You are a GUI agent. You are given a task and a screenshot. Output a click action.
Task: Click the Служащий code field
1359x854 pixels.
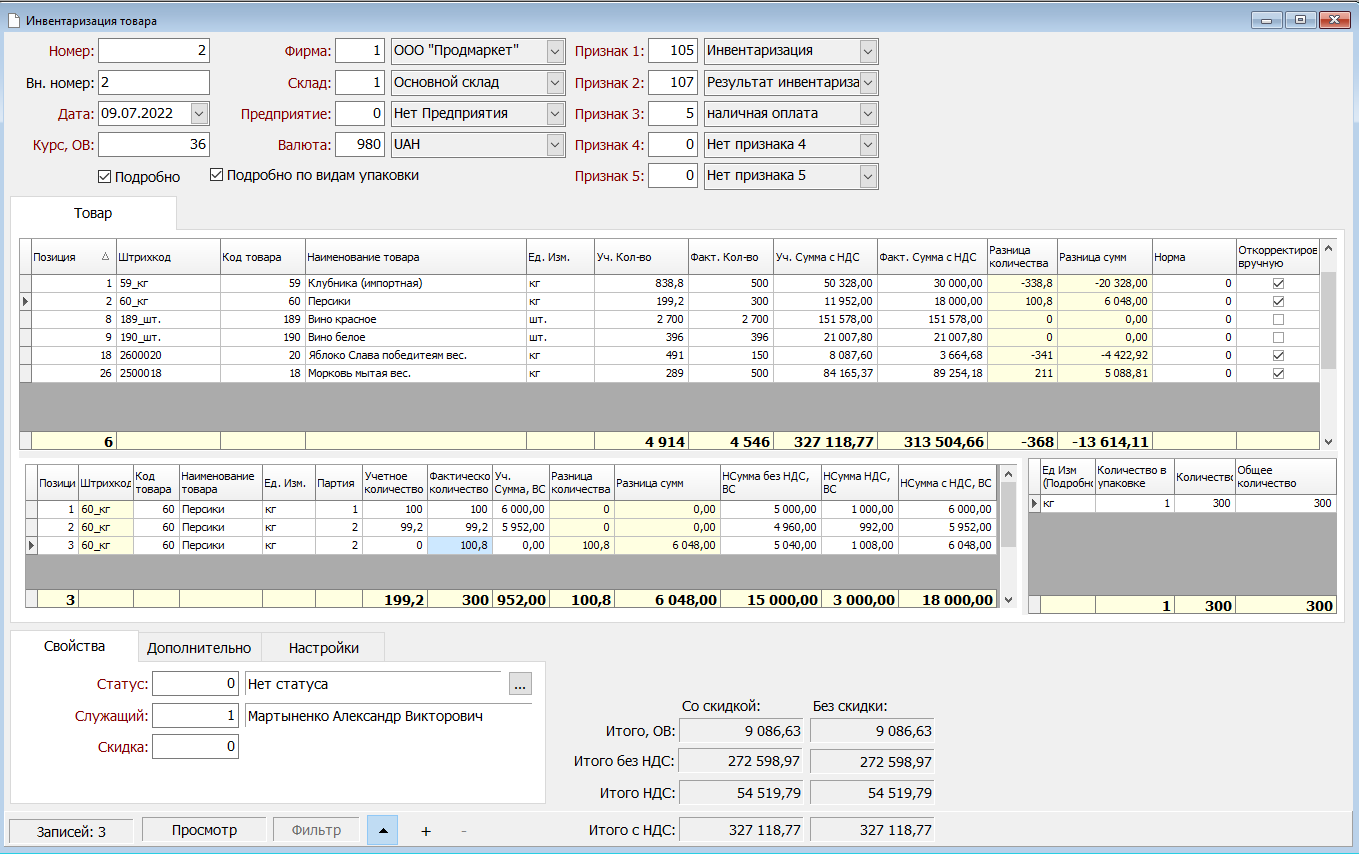(196, 716)
